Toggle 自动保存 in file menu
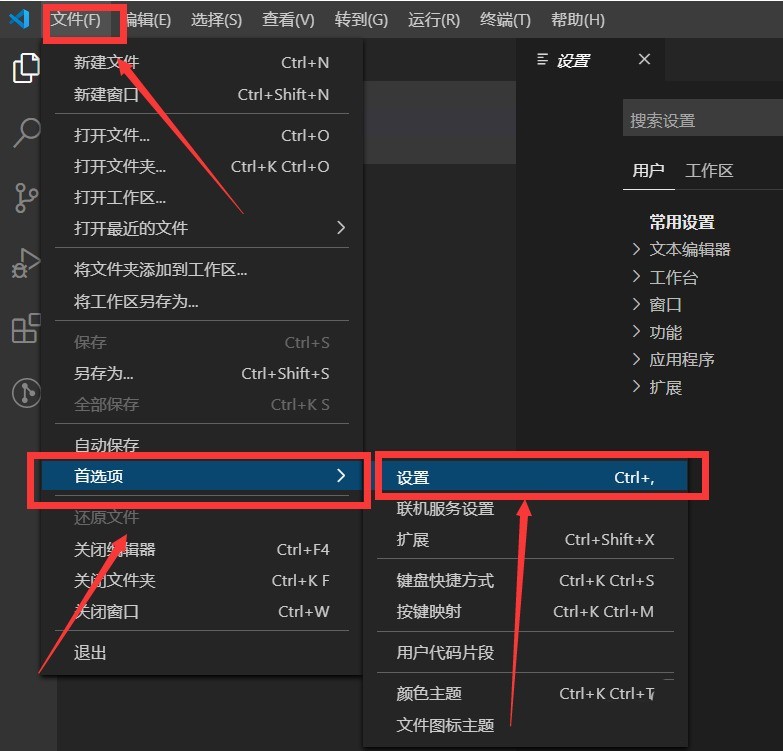The width and height of the screenshot is (783, 751). click(202, 445)
